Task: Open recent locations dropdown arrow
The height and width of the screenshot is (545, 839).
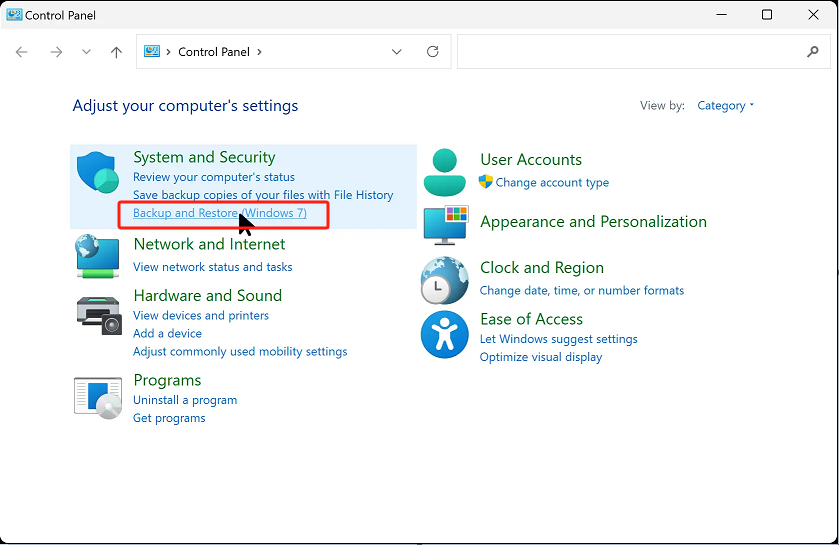Action: click(86, 52)
